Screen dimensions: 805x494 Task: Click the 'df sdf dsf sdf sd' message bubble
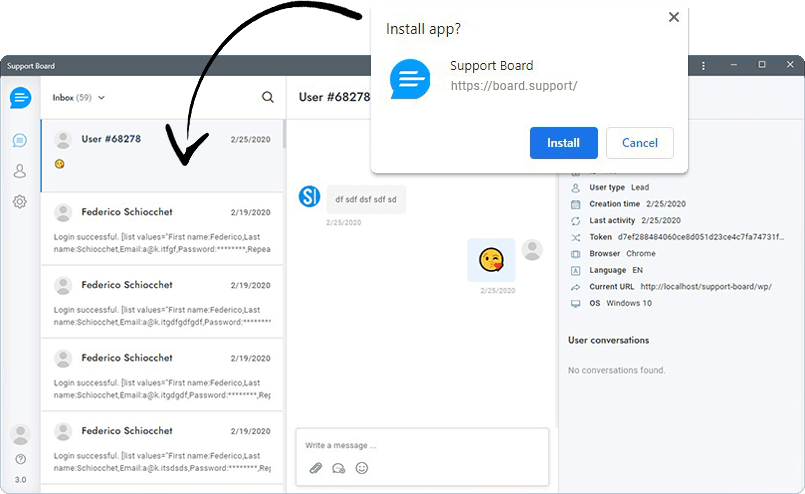tap(366, 199)
